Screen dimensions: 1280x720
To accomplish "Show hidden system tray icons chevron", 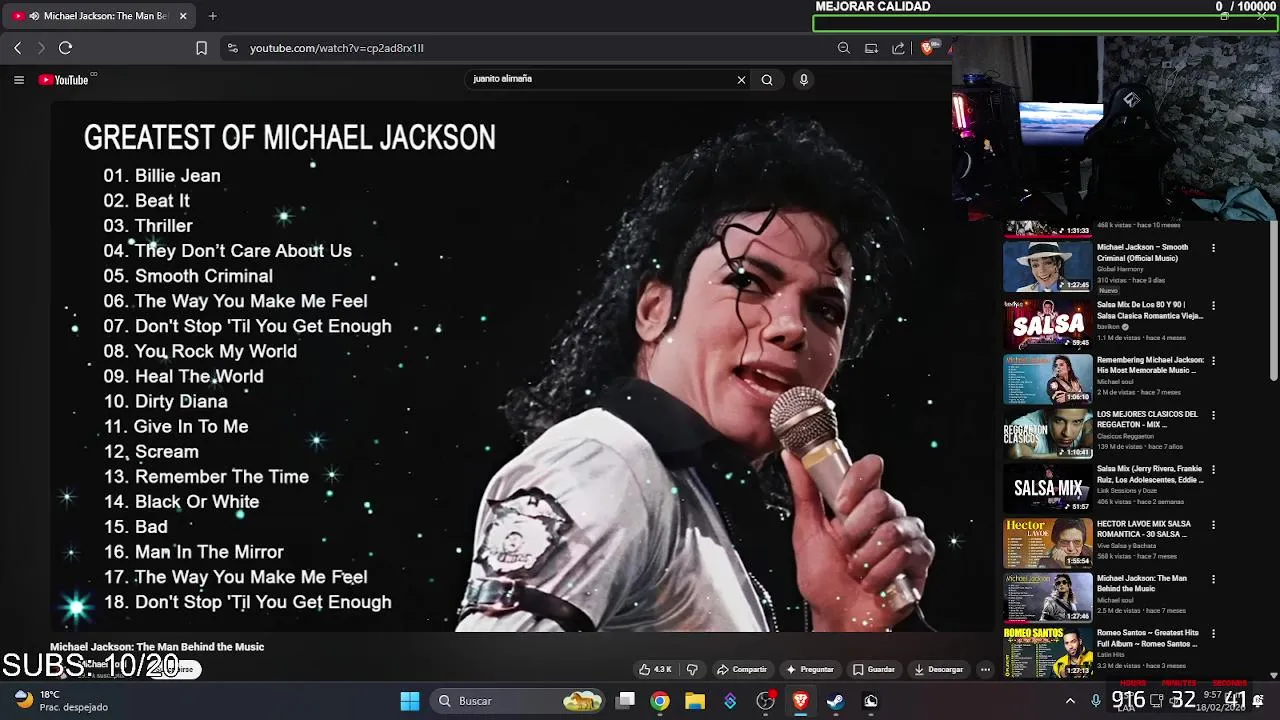I will 1070,701.
